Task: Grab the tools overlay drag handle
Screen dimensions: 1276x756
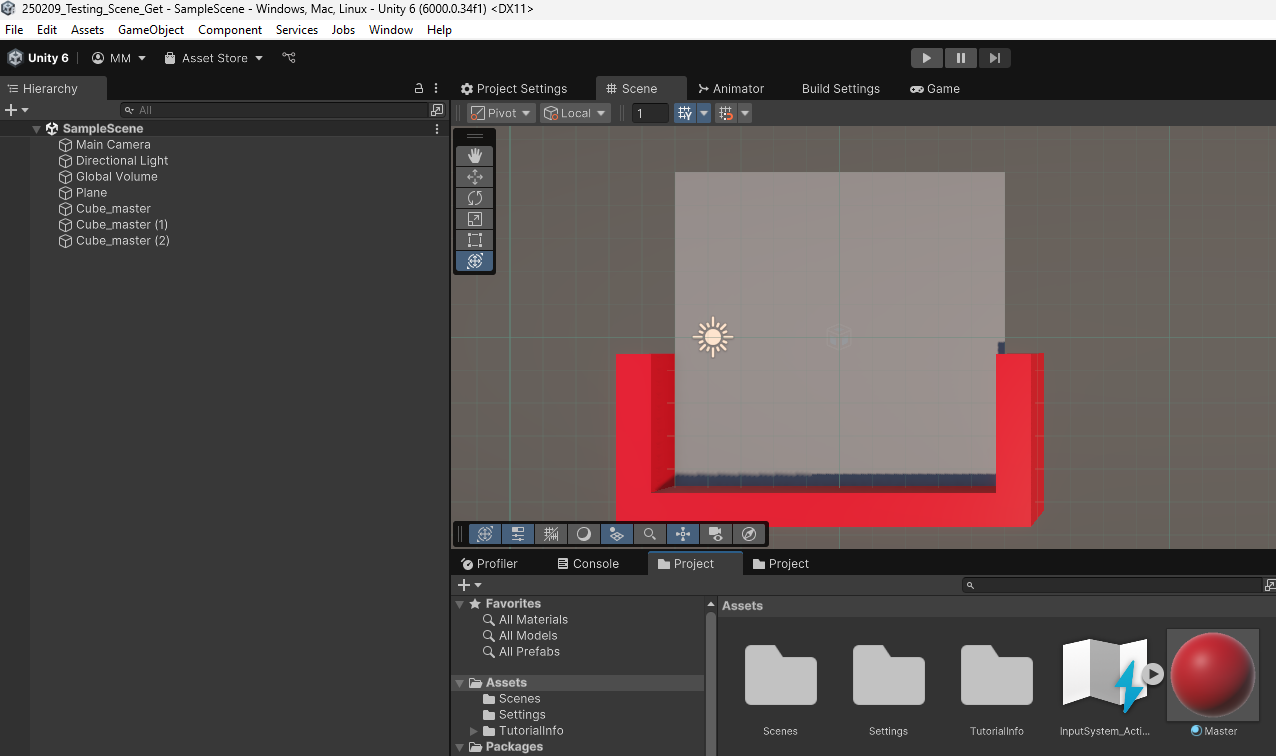Action: coord(475,136)
